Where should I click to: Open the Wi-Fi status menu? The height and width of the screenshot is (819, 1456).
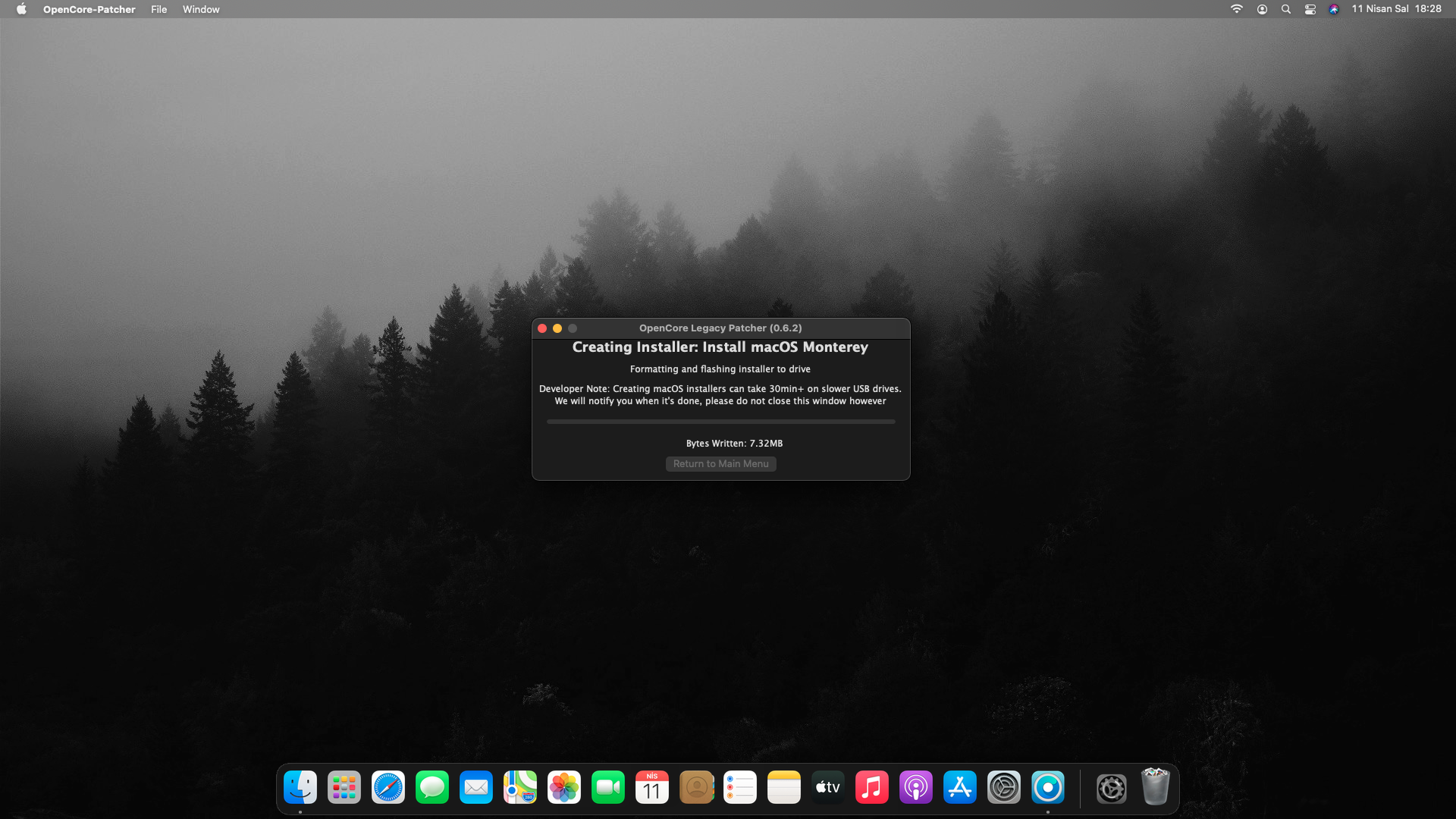point(1237,9)
